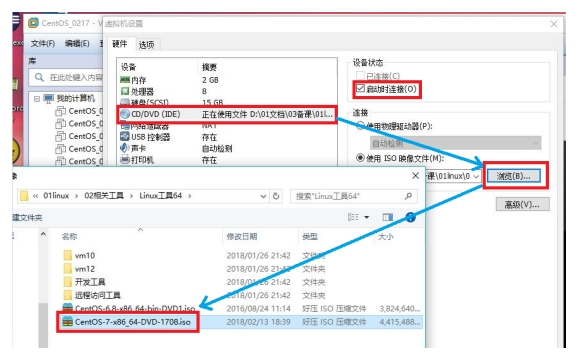Click the folder icon in address bar

coord(24,196)
